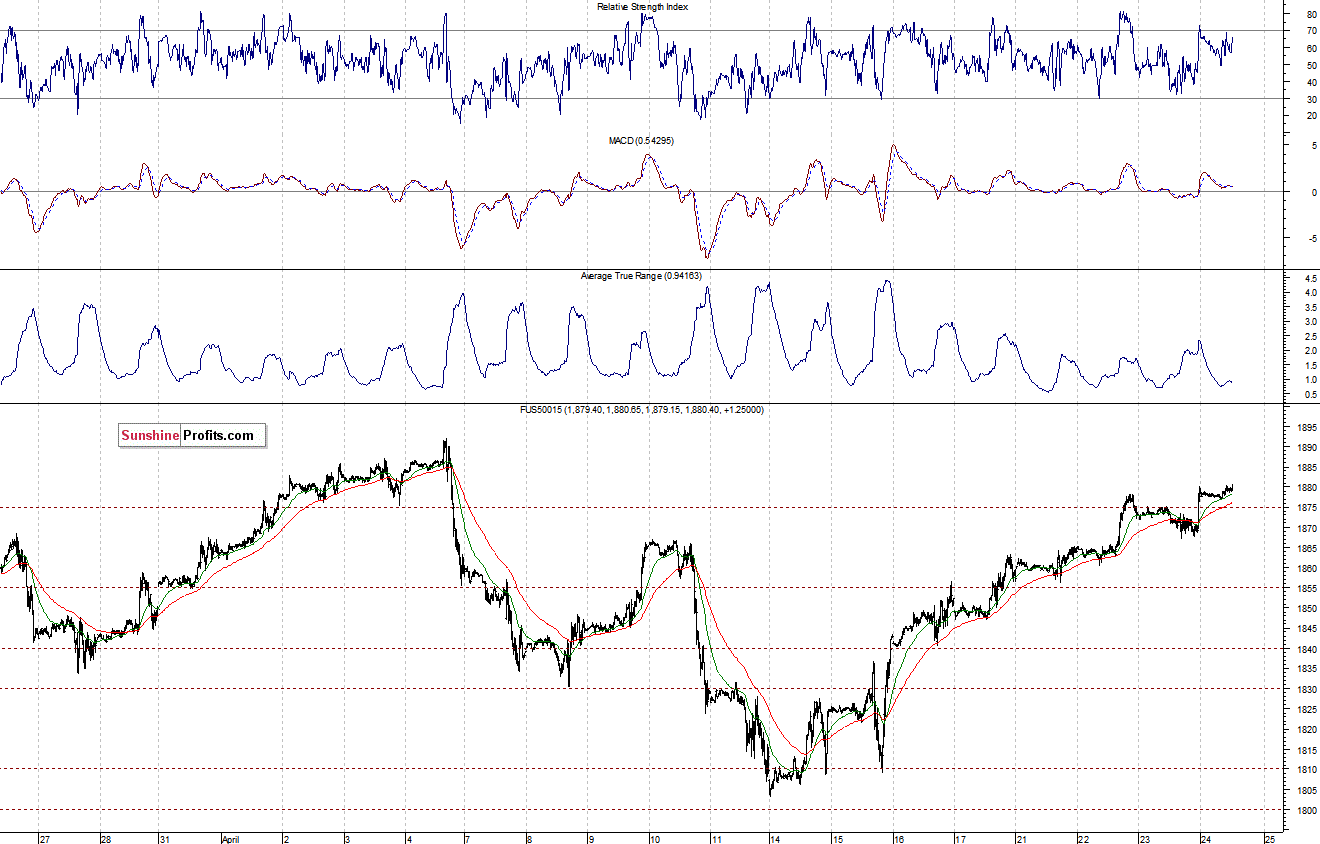Viewport: 1320px width, 844px height.
Task: Select the Average True Range (0.94163) title
Action: pyautogui.click(x=641, y=275)
